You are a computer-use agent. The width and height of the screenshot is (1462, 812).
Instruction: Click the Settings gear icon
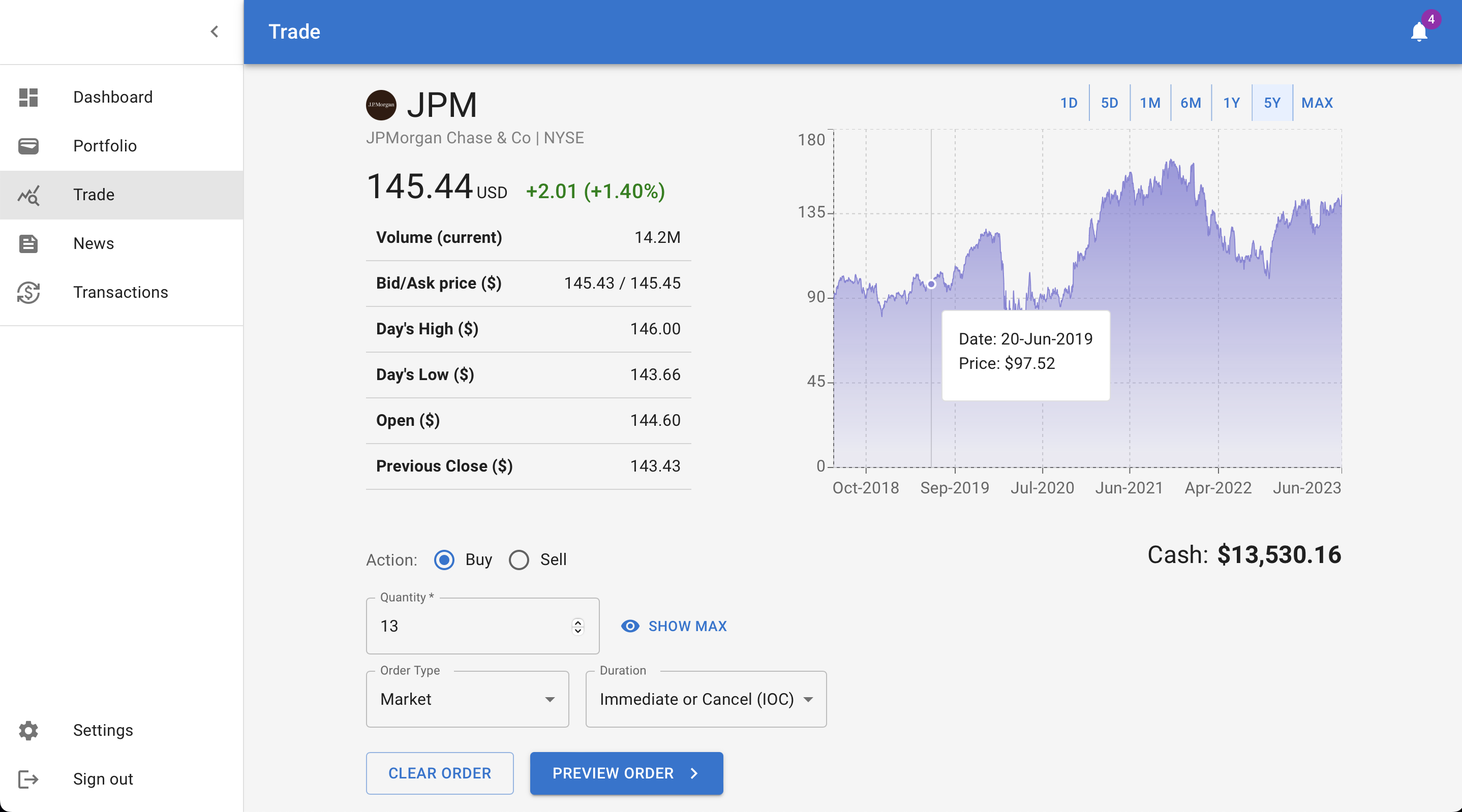coord(28,730)
